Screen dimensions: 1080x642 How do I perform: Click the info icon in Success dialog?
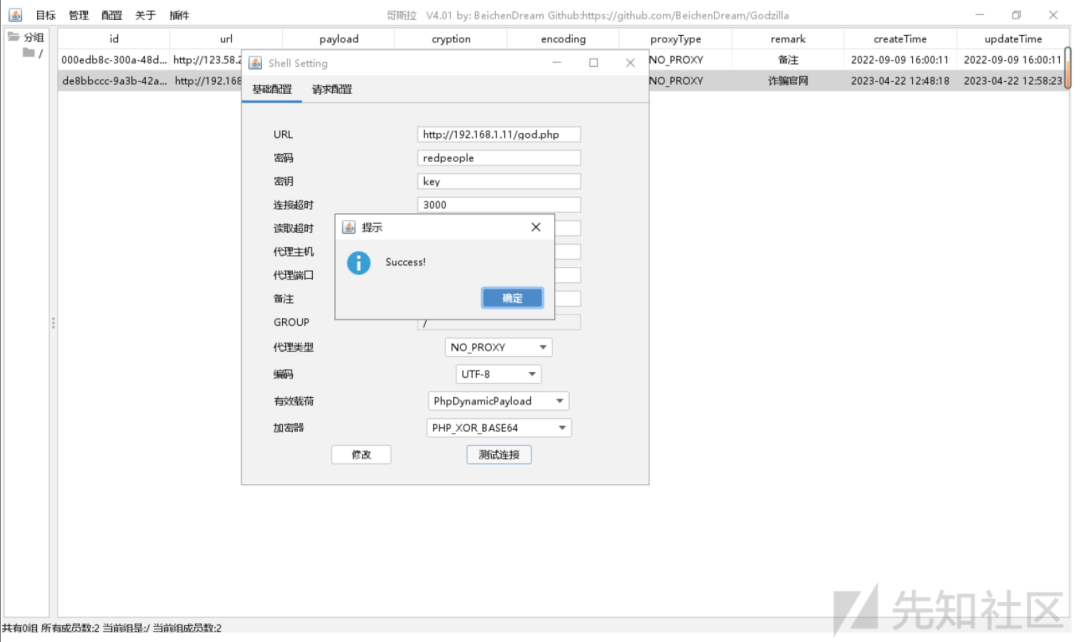[x=358, y=262]
